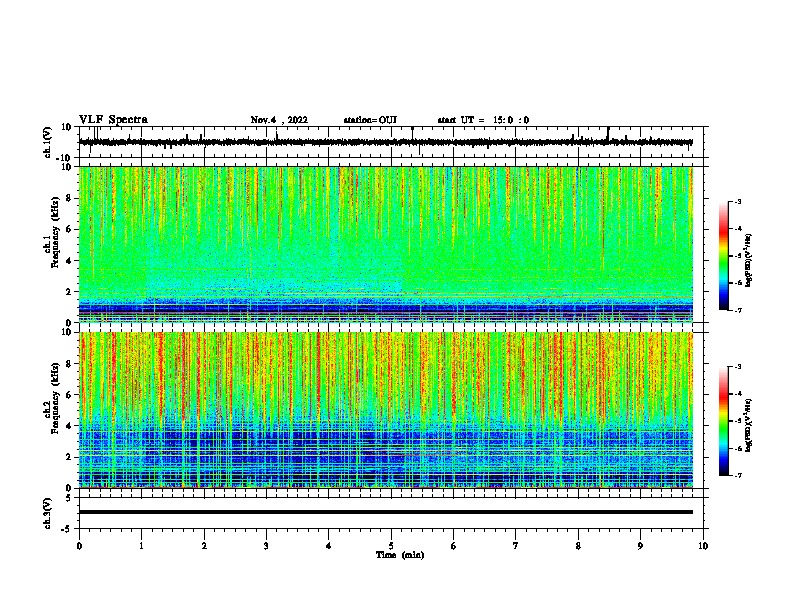Click time axis tick label "0"
This screenshot has height=612, width=792.
coord(79,546)
